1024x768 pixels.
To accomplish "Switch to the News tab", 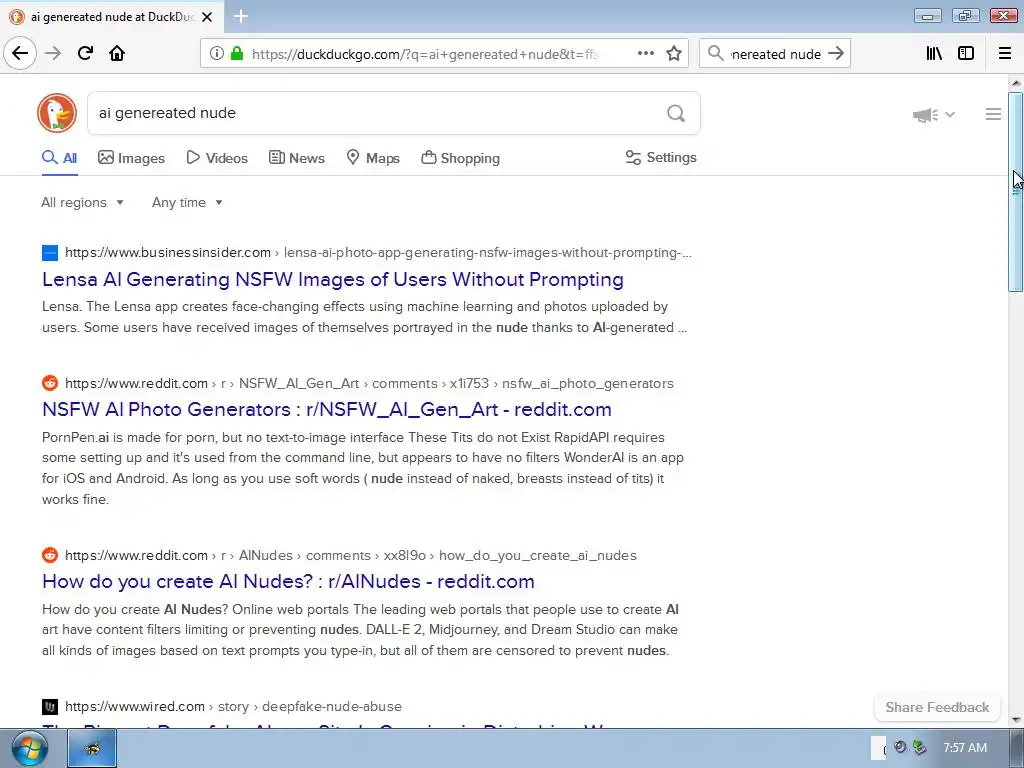I will [x=296, y=158].
